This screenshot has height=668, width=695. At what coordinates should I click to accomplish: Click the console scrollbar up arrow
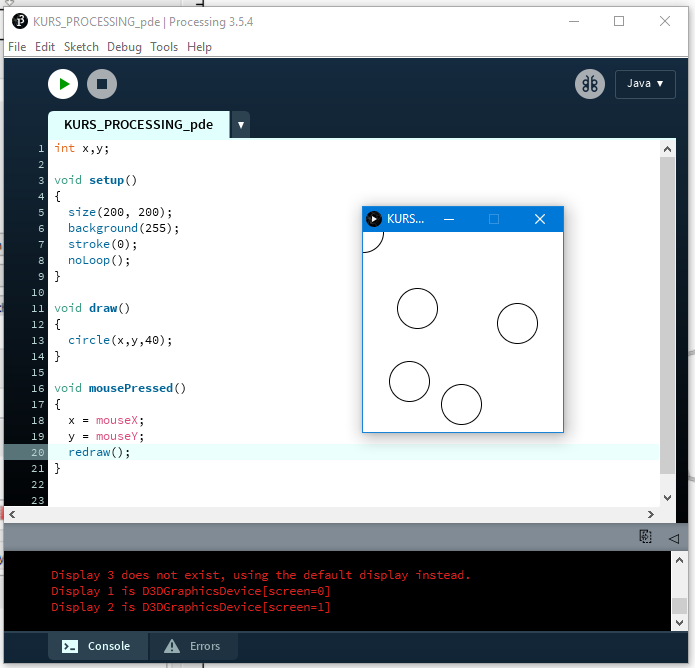679,560
